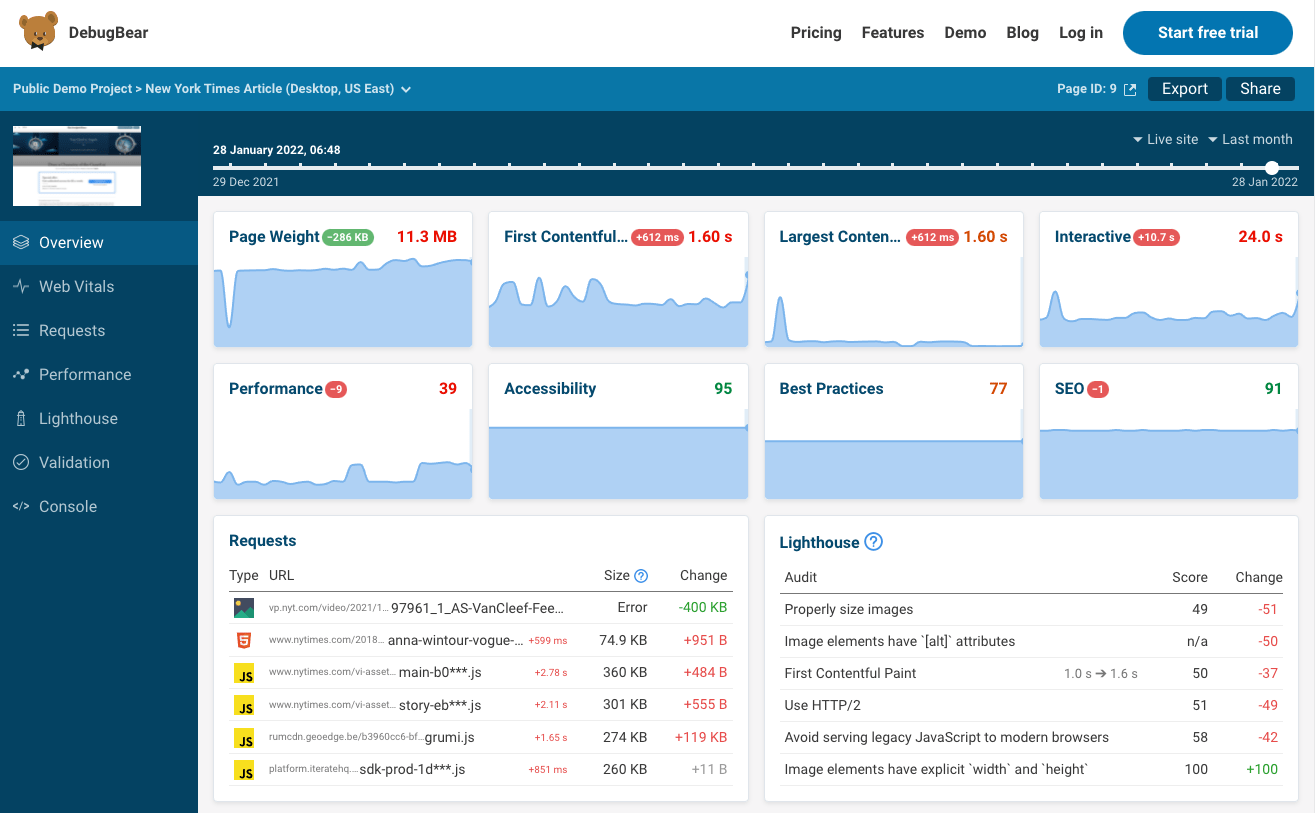Open external link icon beside Page ID
Screen dimensions: 1315x813
click(x=1130, y=89)
